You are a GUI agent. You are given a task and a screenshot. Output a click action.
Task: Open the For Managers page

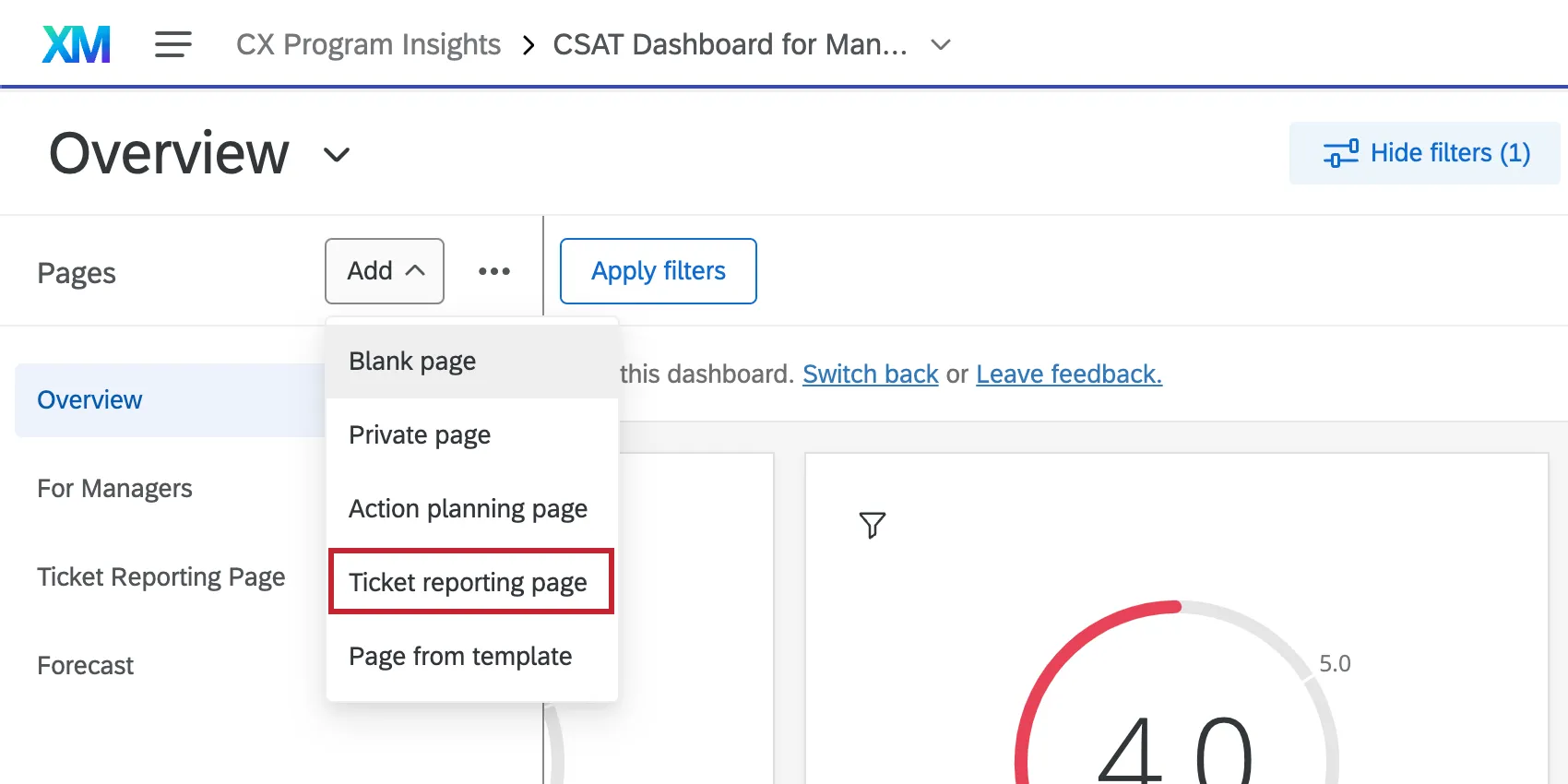114,489
